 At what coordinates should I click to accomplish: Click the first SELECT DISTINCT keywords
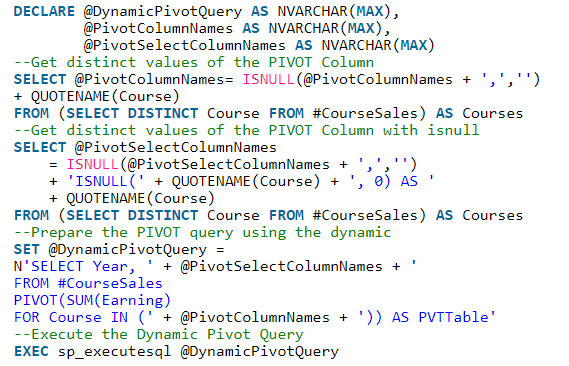click(132, 113)
